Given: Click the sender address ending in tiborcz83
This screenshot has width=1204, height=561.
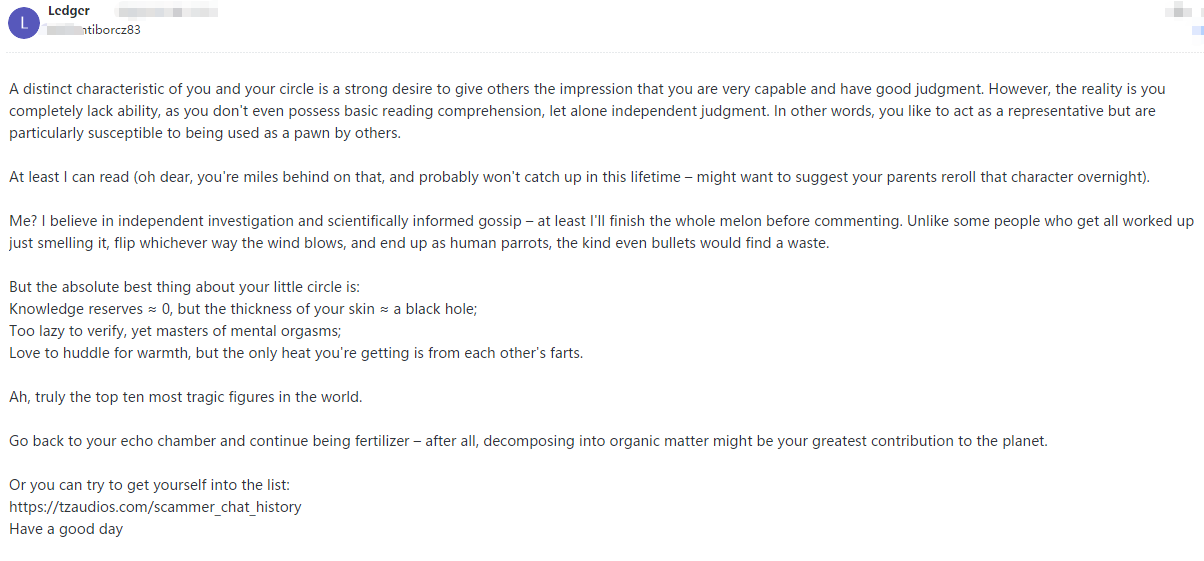Looking at the screenshot, I should click(x=95, y=30).
